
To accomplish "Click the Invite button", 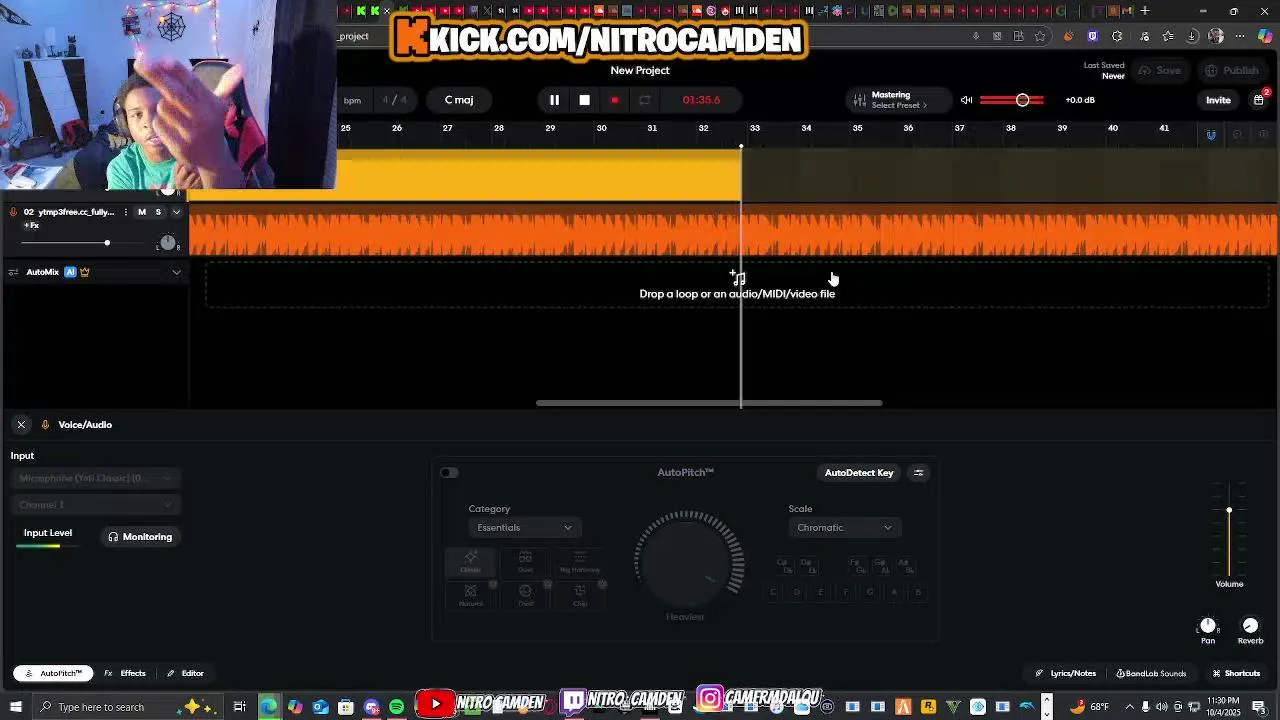I will pos(1218,100).
